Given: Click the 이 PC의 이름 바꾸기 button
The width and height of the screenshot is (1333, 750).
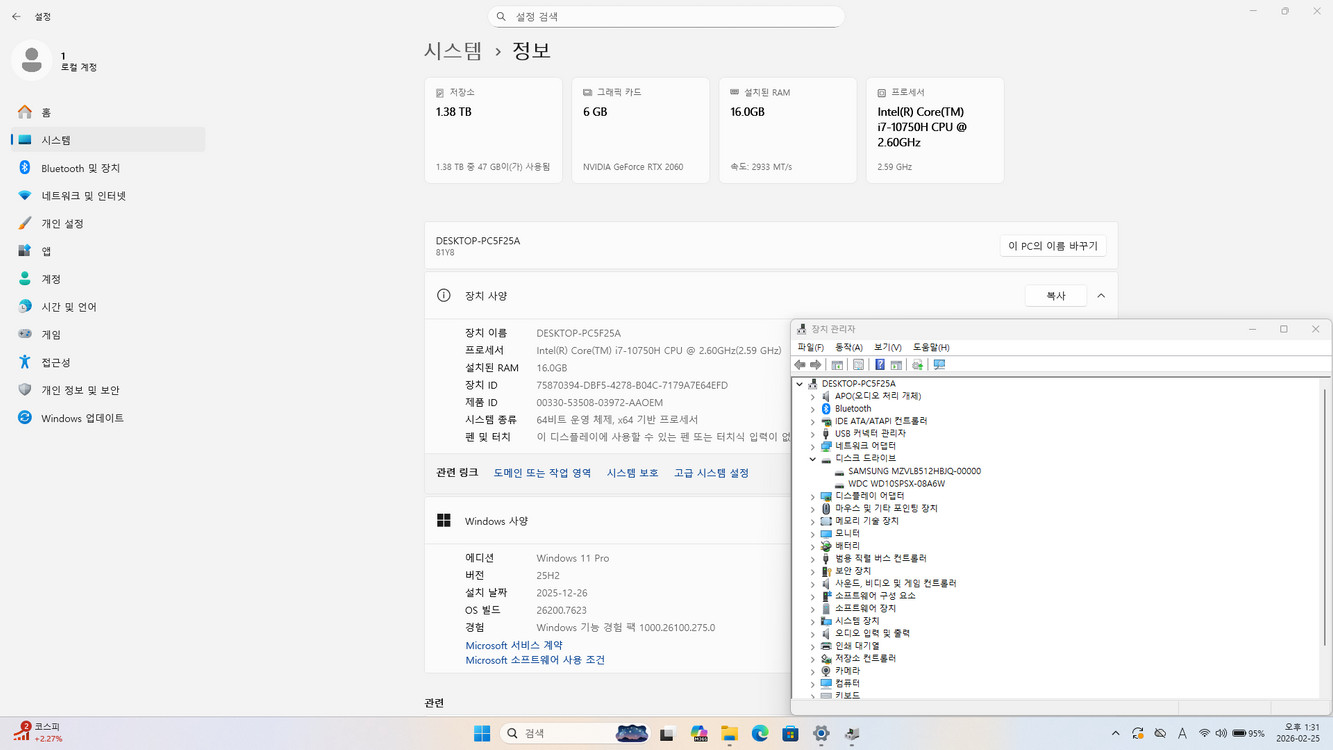Looking at the screenshot, I should (x=1052, y=245).
